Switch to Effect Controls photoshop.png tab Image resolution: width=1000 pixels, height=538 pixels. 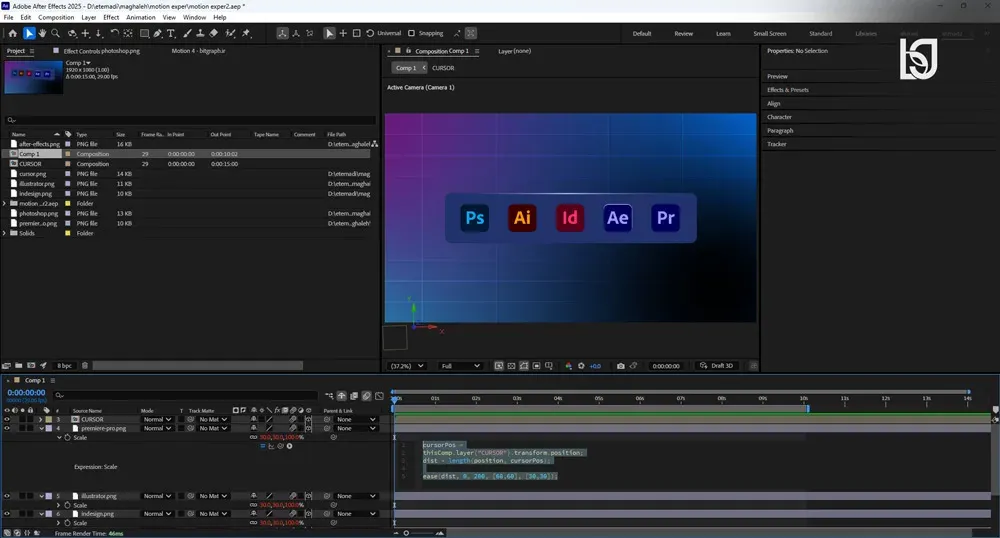click(101, 51)
